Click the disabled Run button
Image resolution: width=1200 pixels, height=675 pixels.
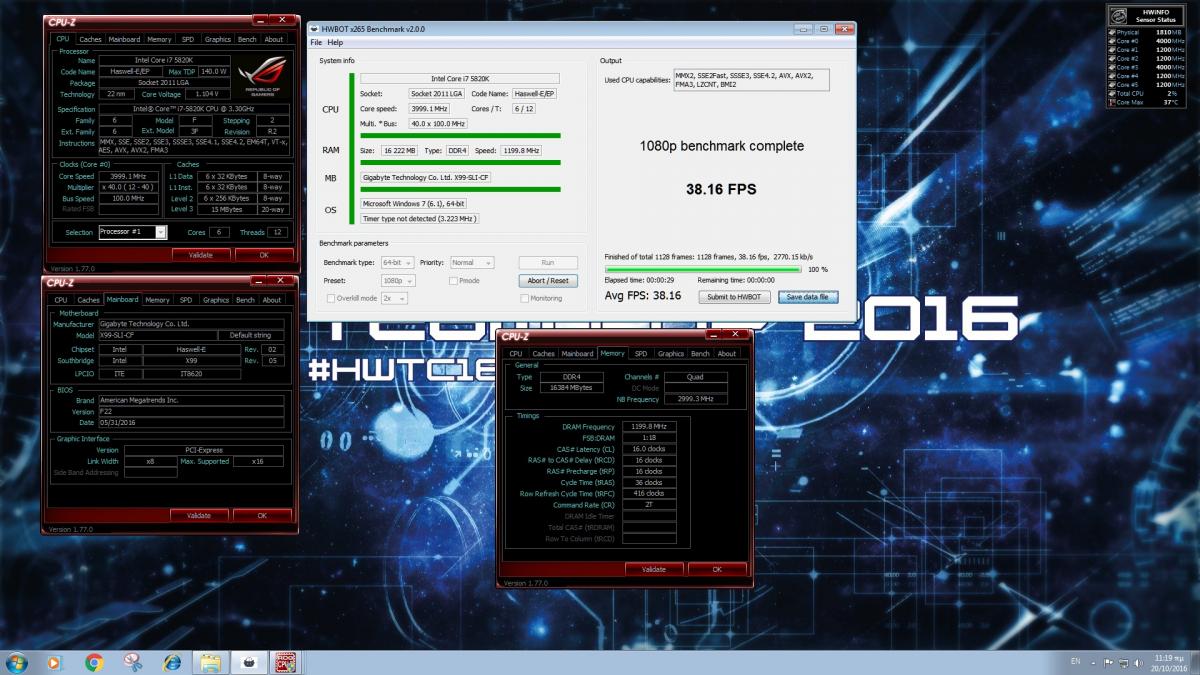(548, 262)
